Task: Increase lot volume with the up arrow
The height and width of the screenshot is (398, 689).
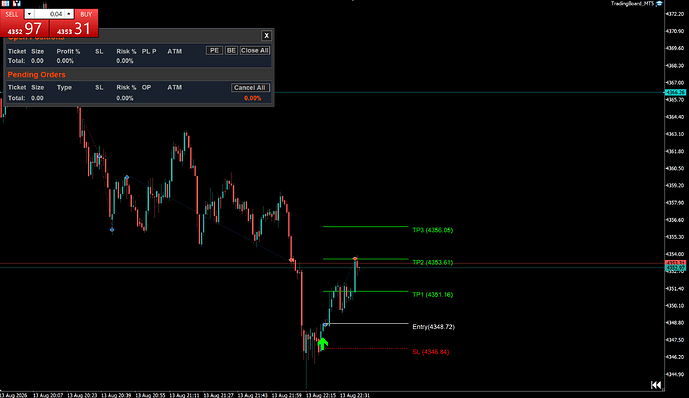Action: (x=69, y=14)
